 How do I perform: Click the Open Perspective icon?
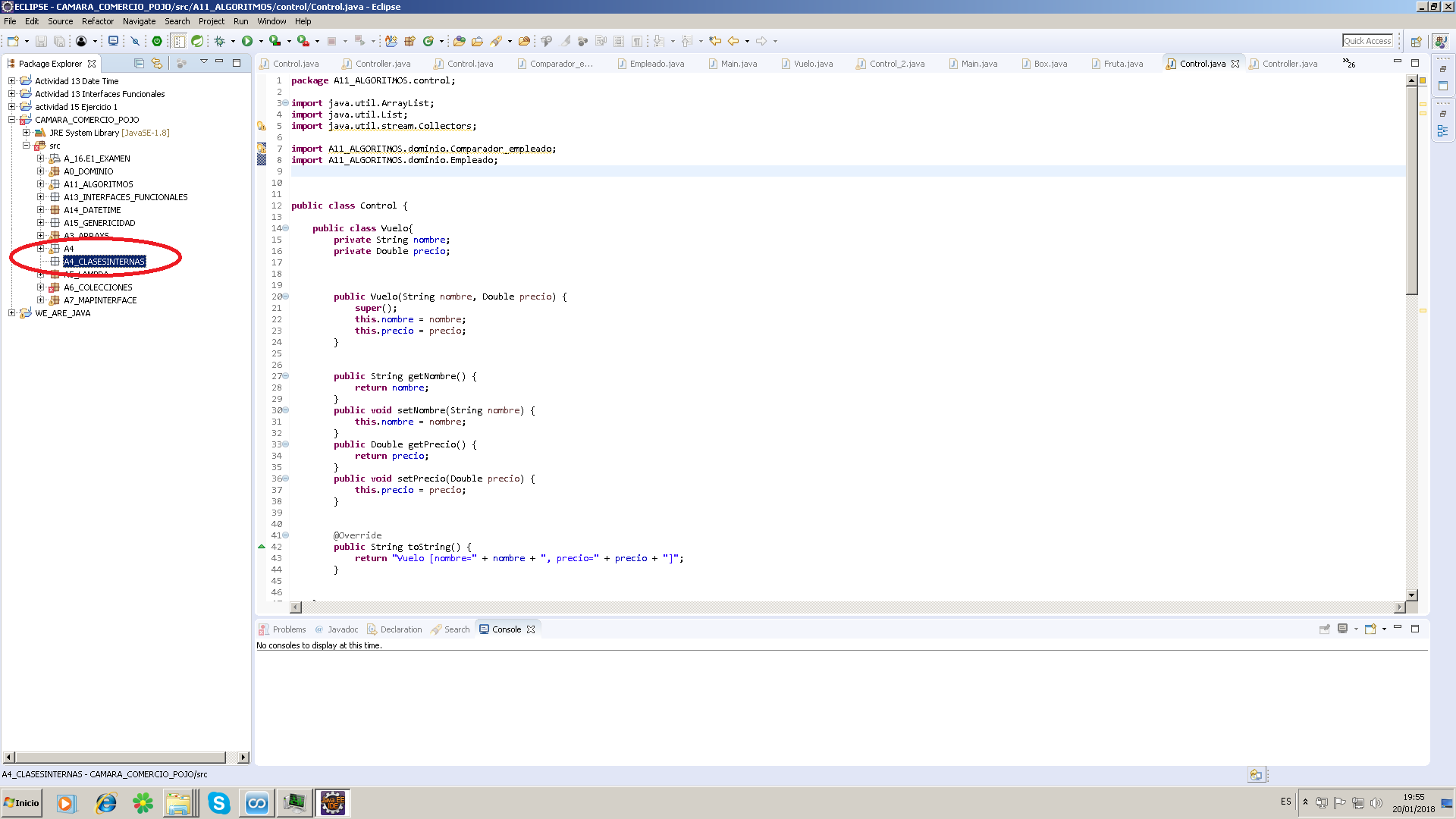click(x=1416, y=41)
